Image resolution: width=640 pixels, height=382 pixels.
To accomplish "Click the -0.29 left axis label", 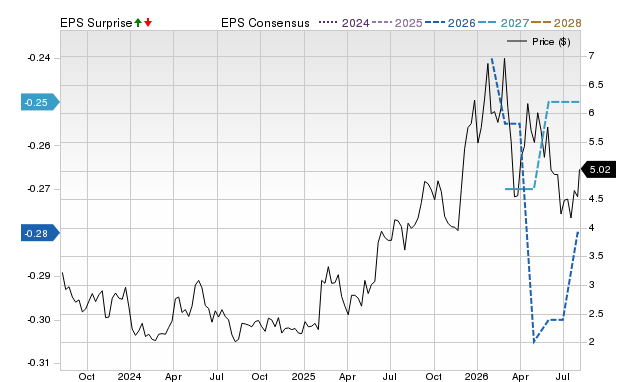I will (x=39, y=276).
